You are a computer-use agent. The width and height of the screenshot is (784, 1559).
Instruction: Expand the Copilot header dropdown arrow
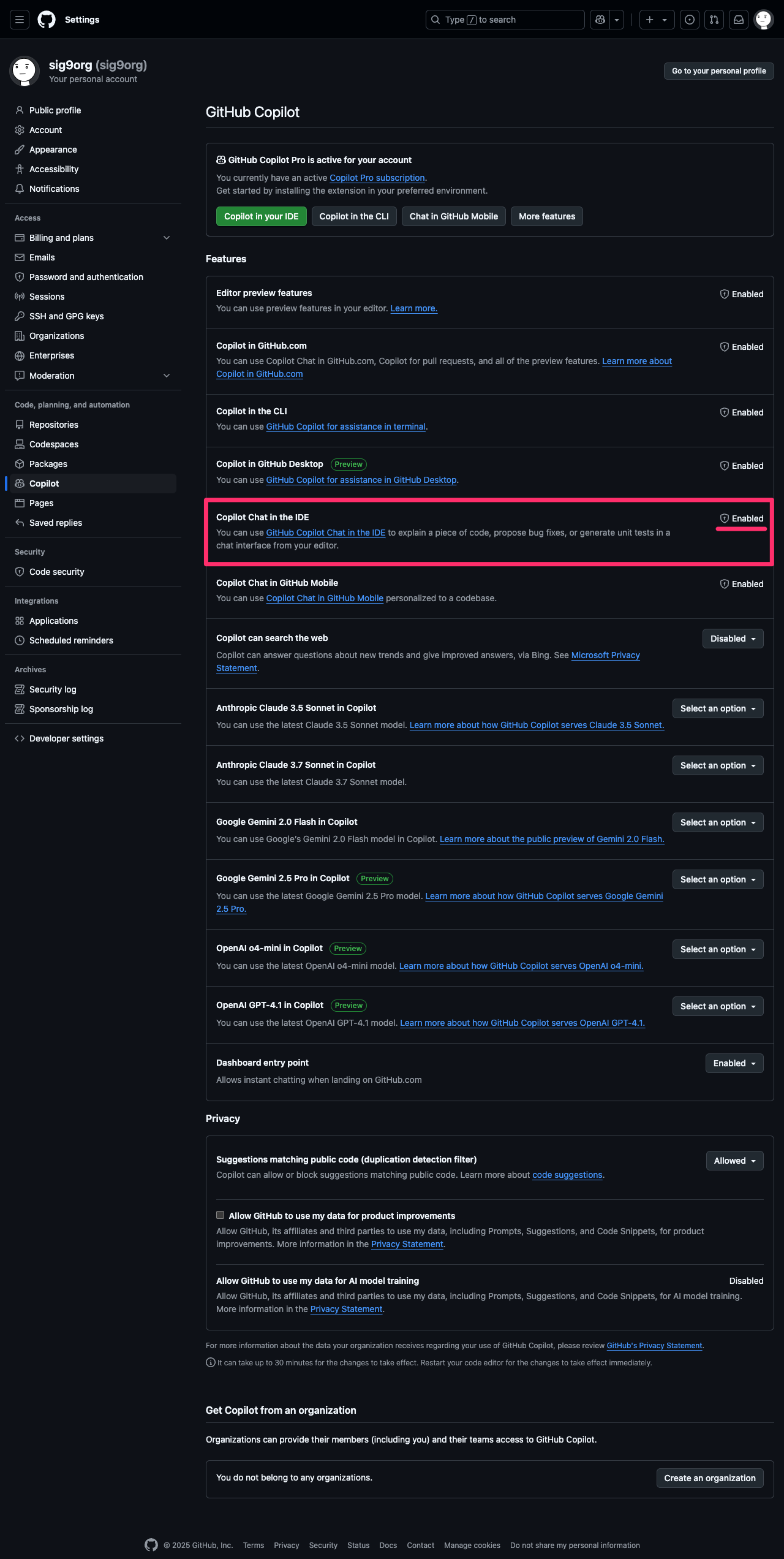[617, 20]
